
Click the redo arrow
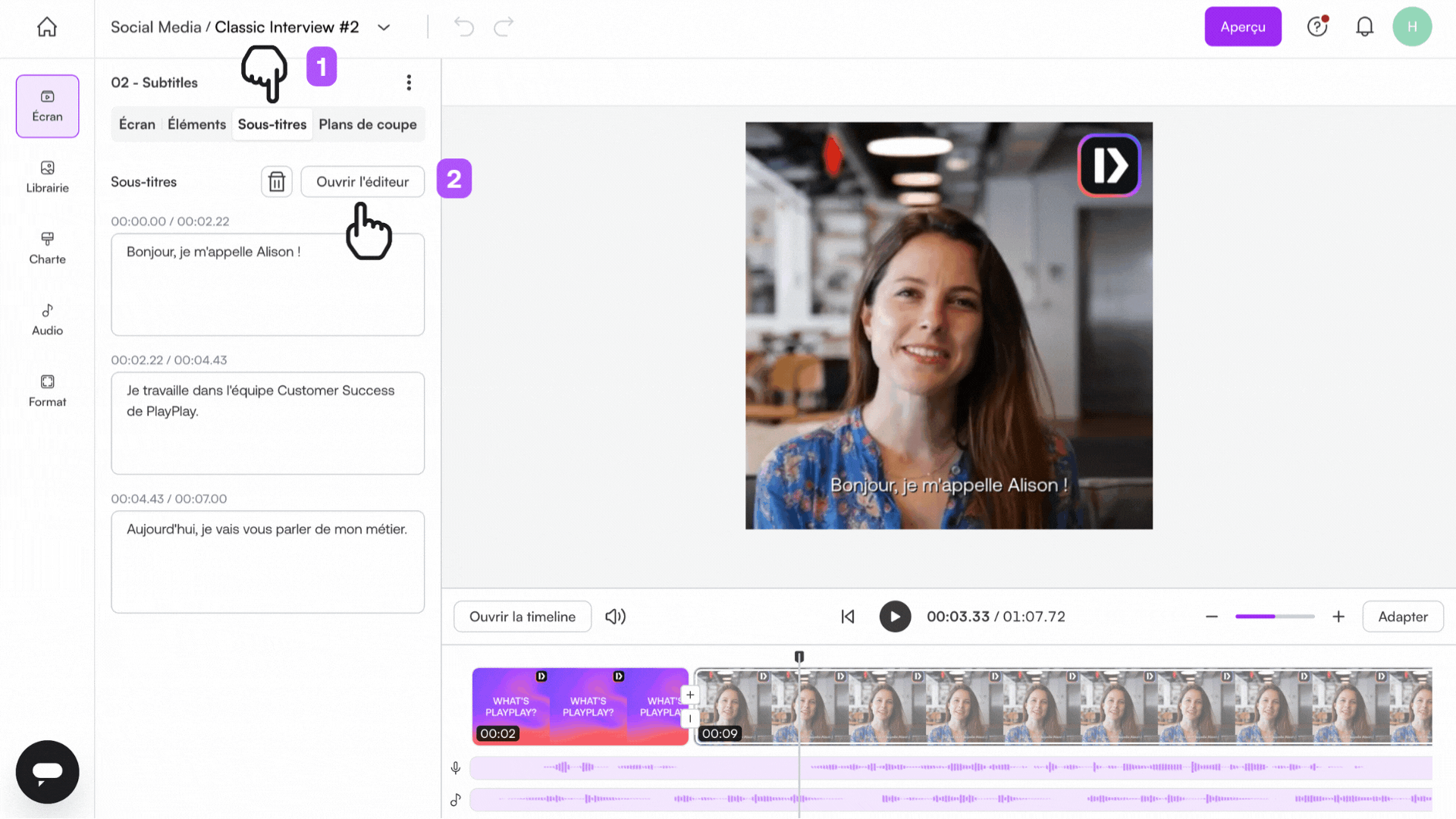tap(504, 27)
